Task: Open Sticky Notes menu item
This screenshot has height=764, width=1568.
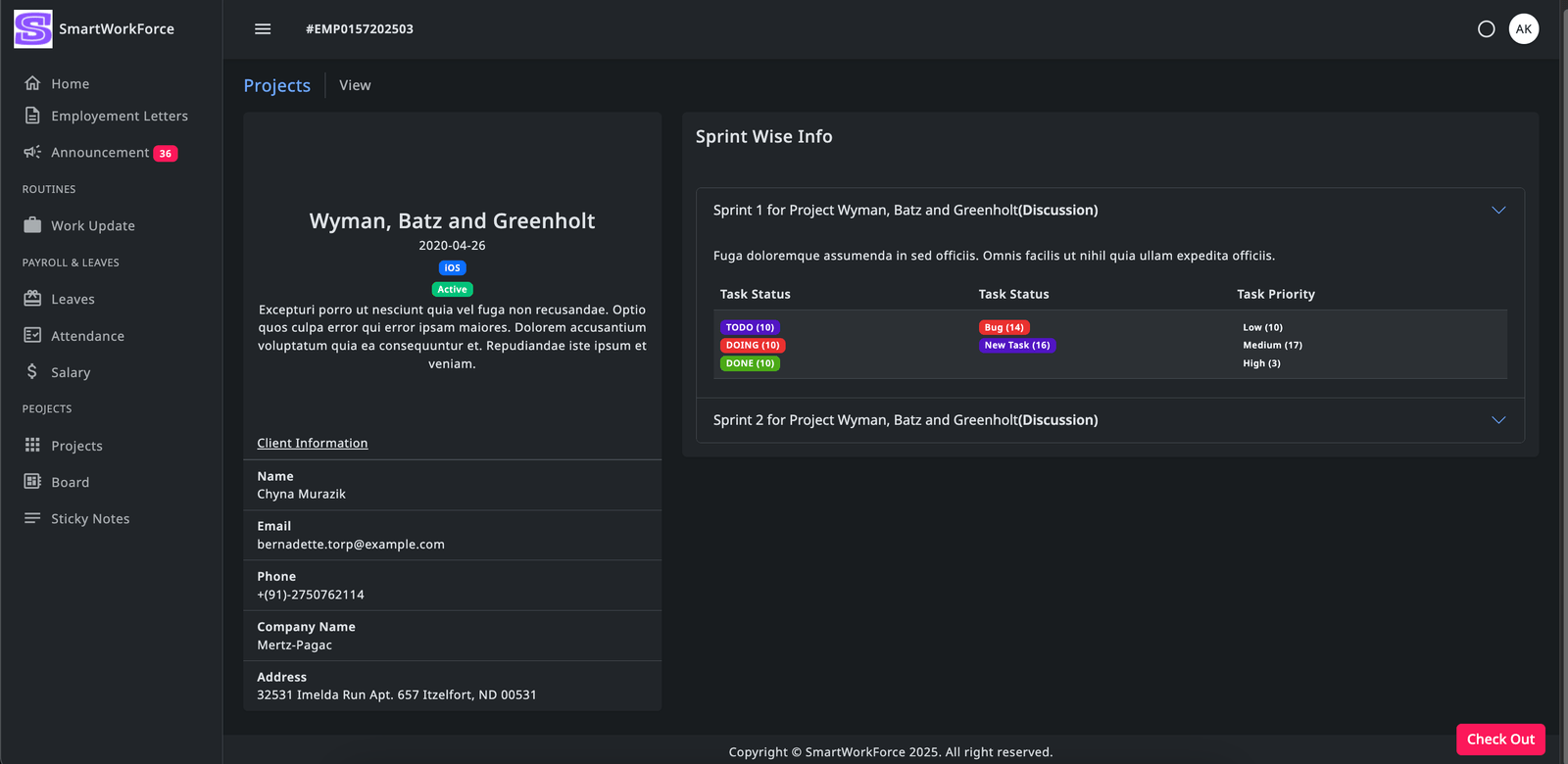Action: [x=89, y=518]
